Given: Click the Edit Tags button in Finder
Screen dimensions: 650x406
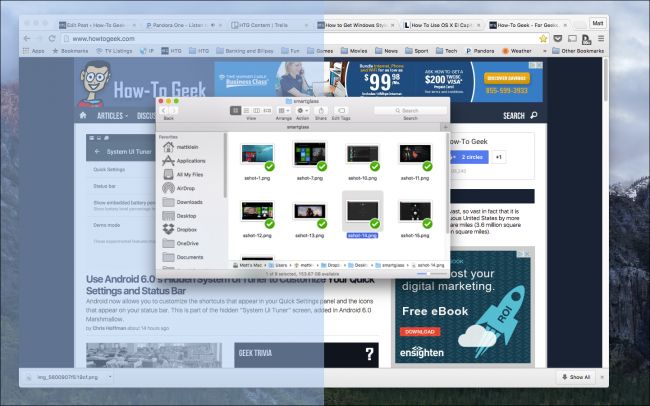Looking at the screenshot, I should click(x=341, y=110).
